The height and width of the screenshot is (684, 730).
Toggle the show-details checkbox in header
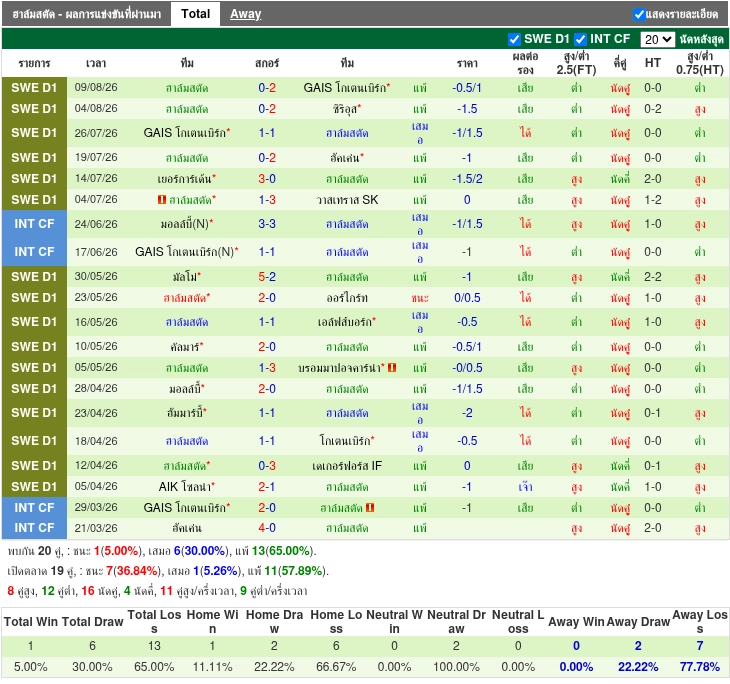click(639, 14)
